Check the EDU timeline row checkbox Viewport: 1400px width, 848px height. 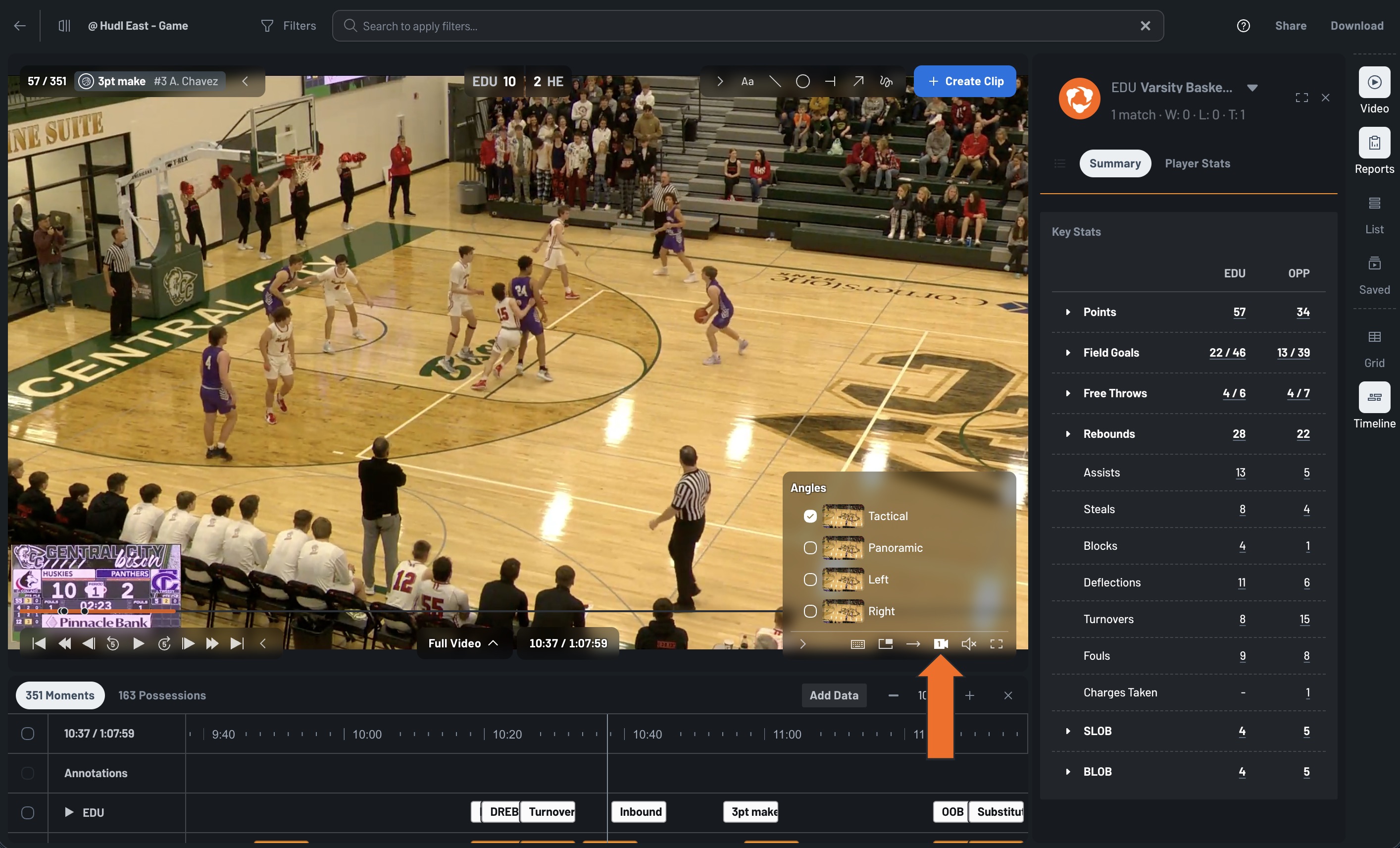27,813
